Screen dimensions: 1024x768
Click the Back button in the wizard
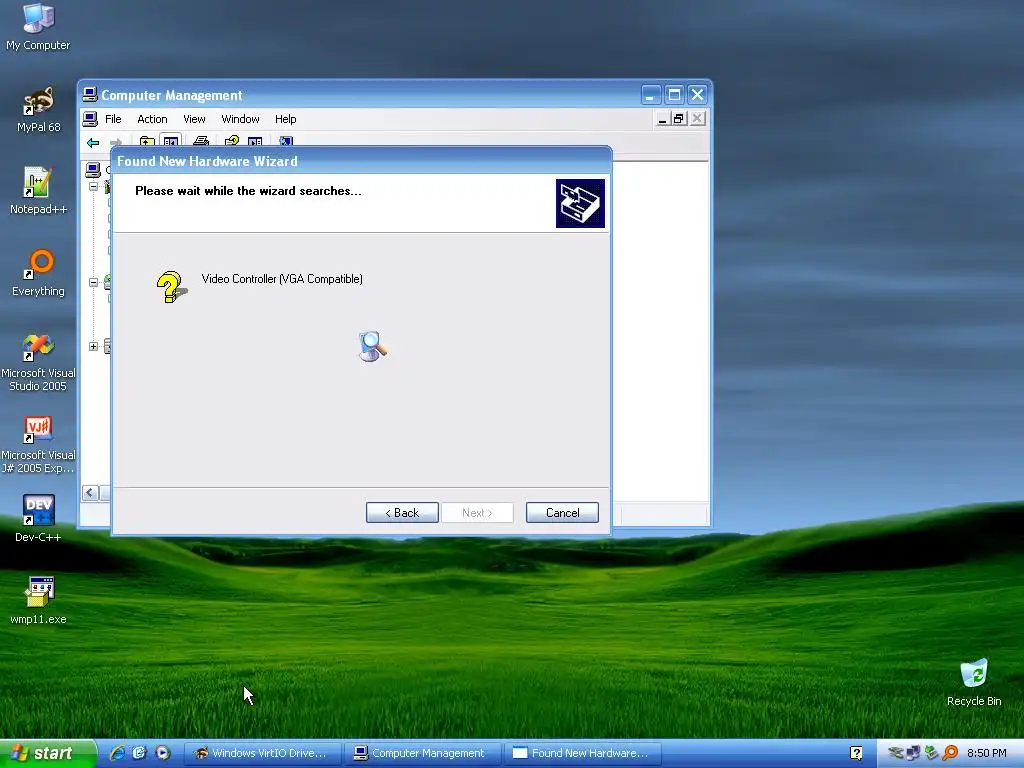point(402,513)
